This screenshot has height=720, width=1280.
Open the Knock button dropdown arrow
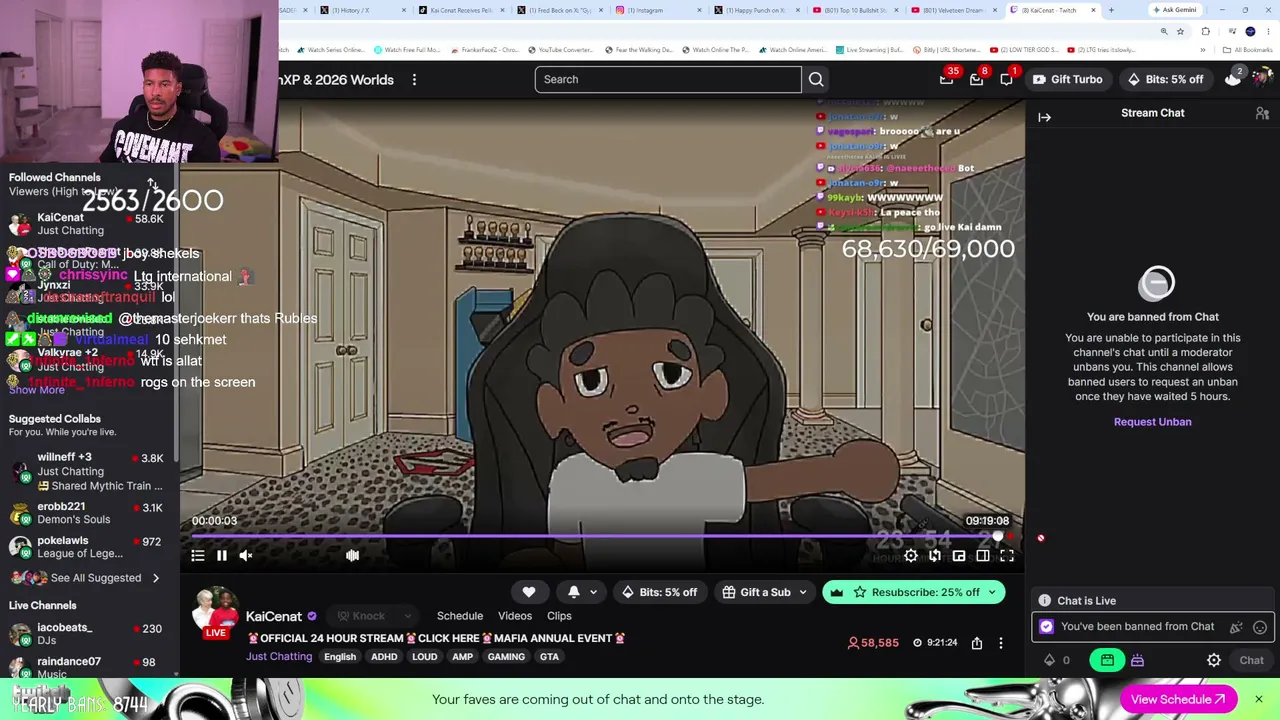pyautogui.click(x=407, y=616)
